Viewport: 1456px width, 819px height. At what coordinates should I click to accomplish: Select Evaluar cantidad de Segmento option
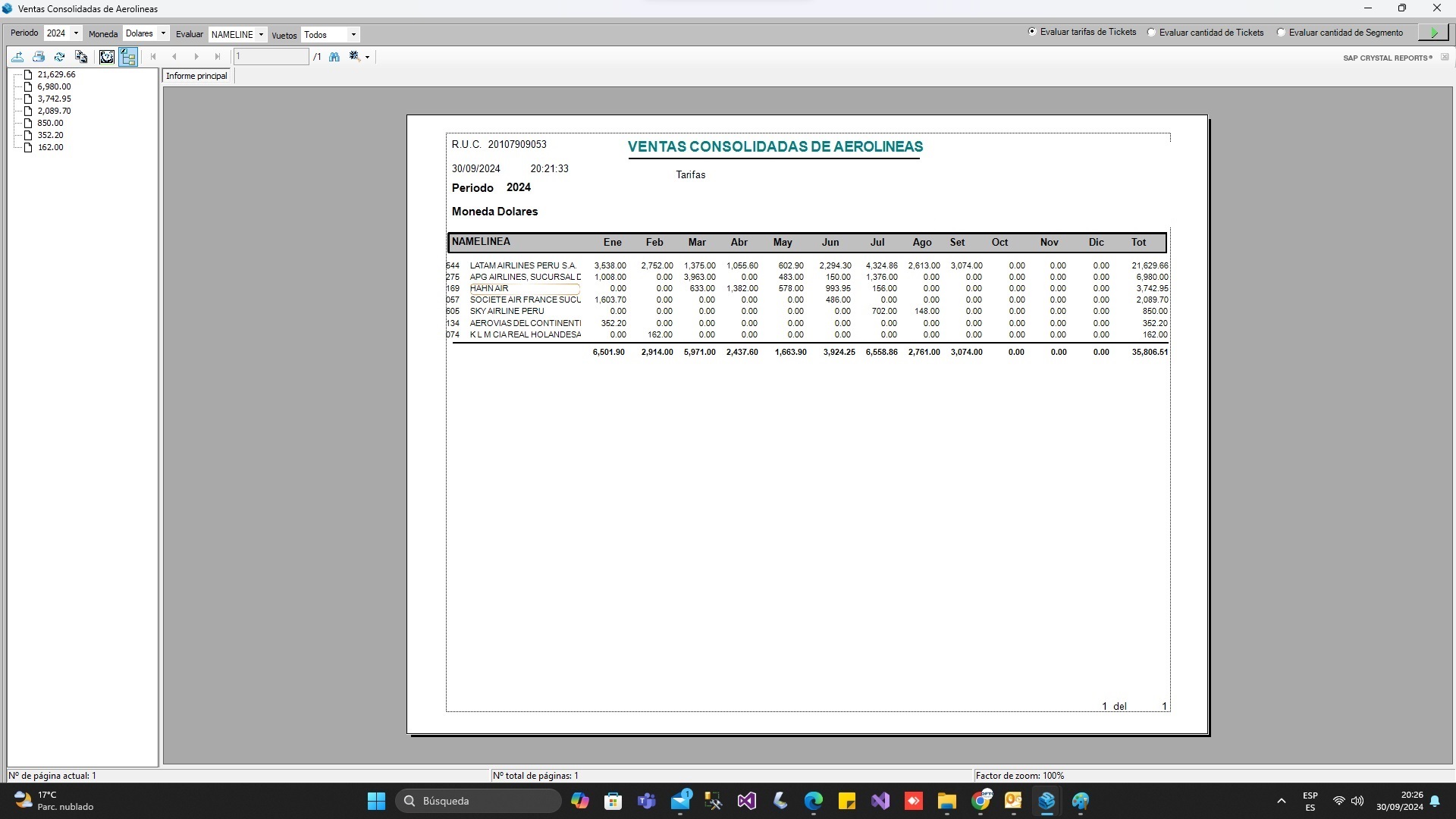point(1282,33)
